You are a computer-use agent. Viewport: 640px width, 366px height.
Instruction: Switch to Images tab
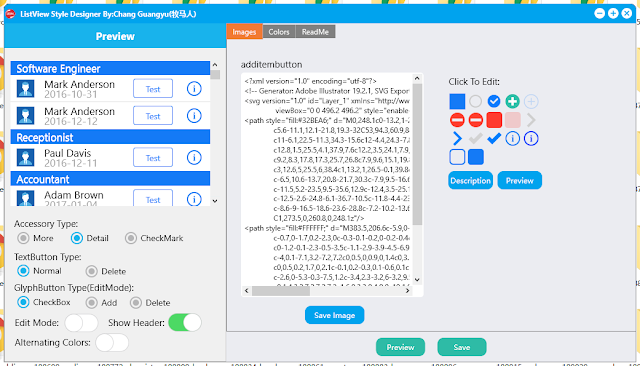pyautogui.click(x=244, y=32)
